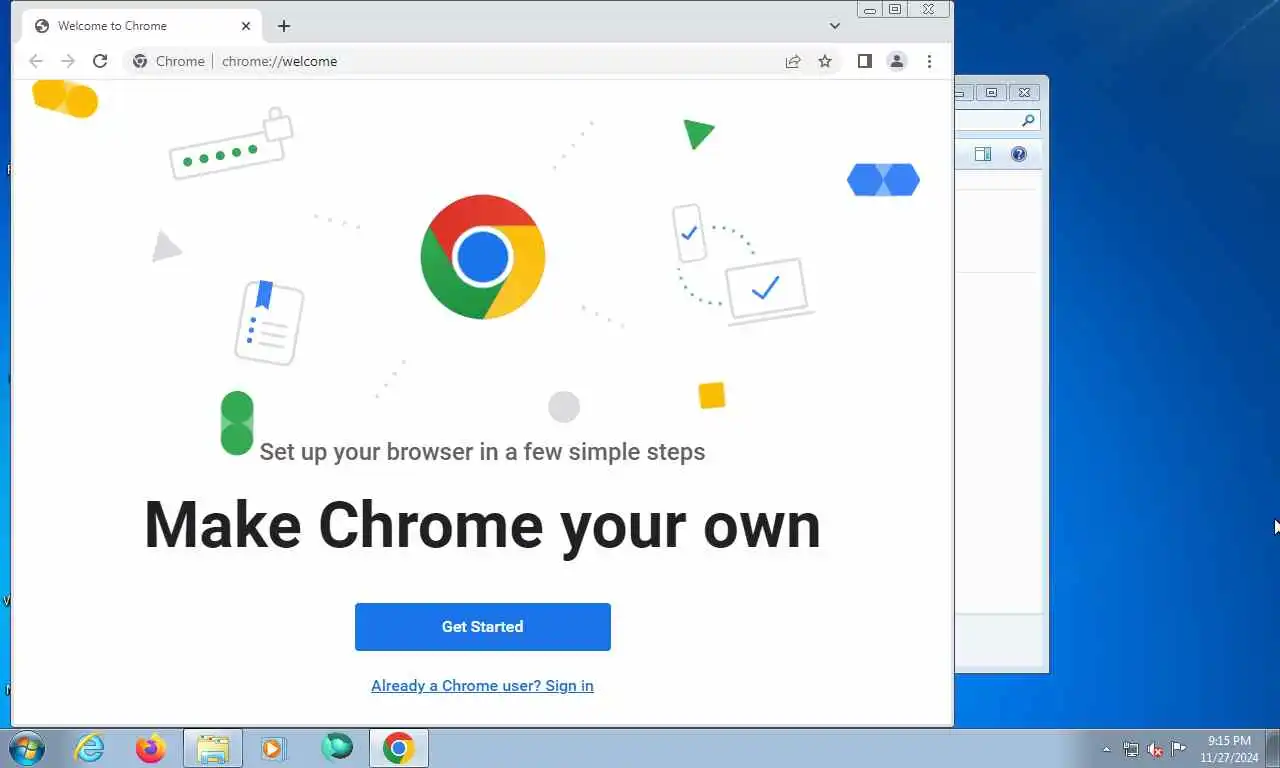Click Show desktop strip at taskbar end
1280x768 pixels.
click(x=1273, y=749)
